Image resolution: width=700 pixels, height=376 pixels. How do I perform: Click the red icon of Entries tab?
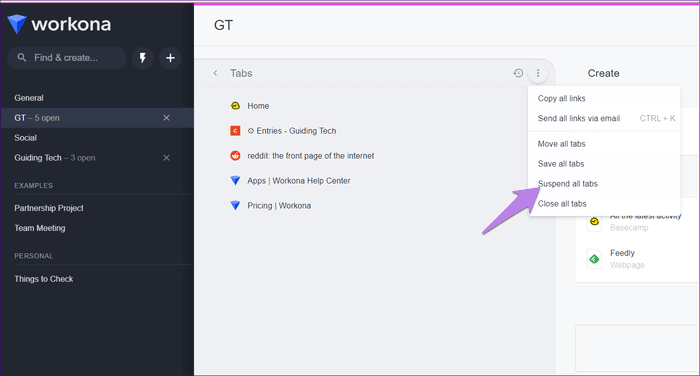235,131
